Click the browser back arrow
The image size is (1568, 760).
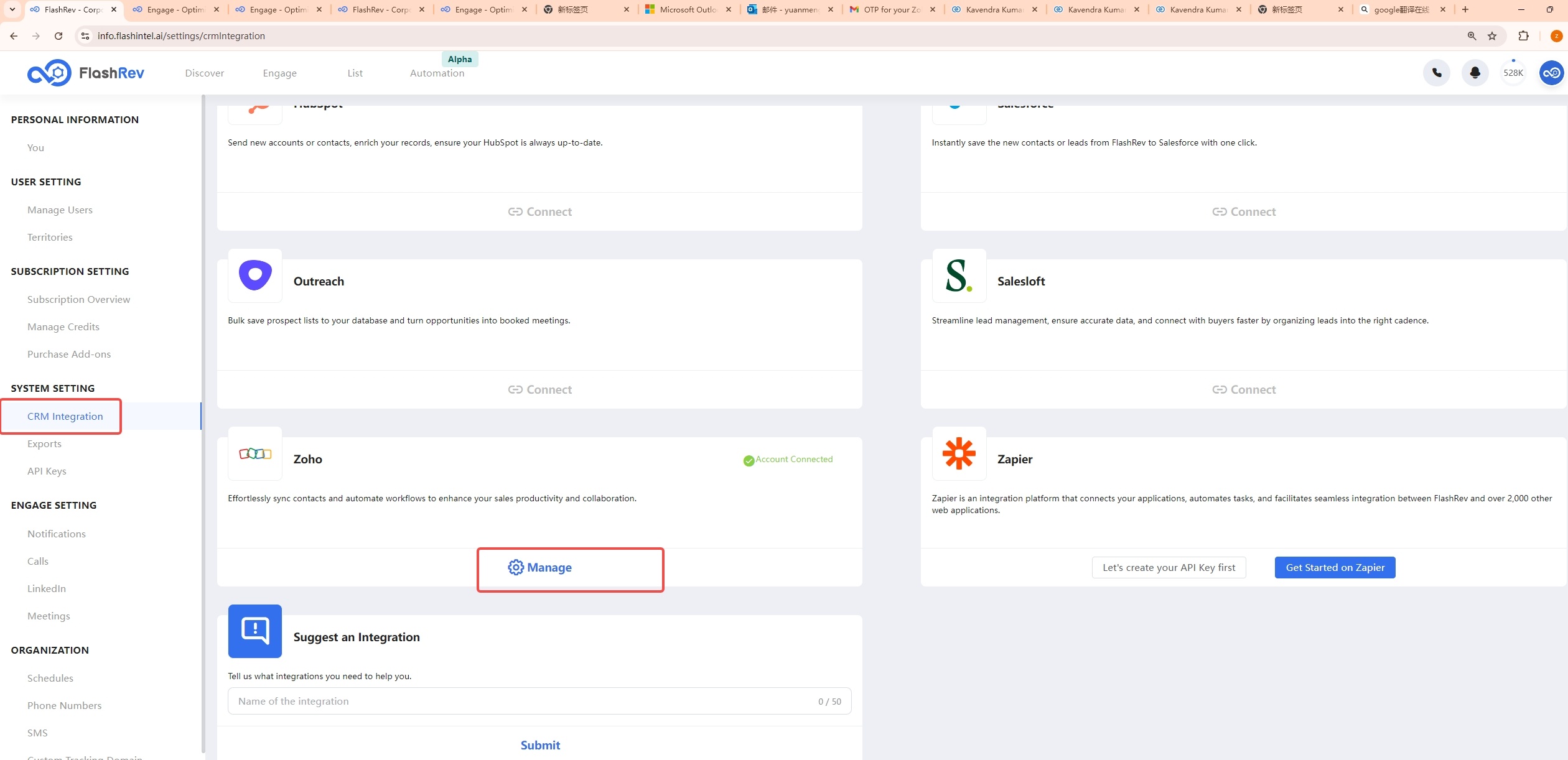14,36
